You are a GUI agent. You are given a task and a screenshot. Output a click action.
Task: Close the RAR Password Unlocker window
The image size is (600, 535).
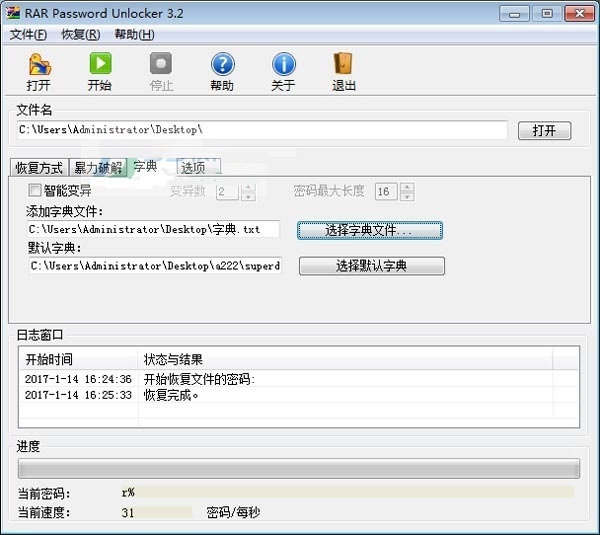pos(579,14)
